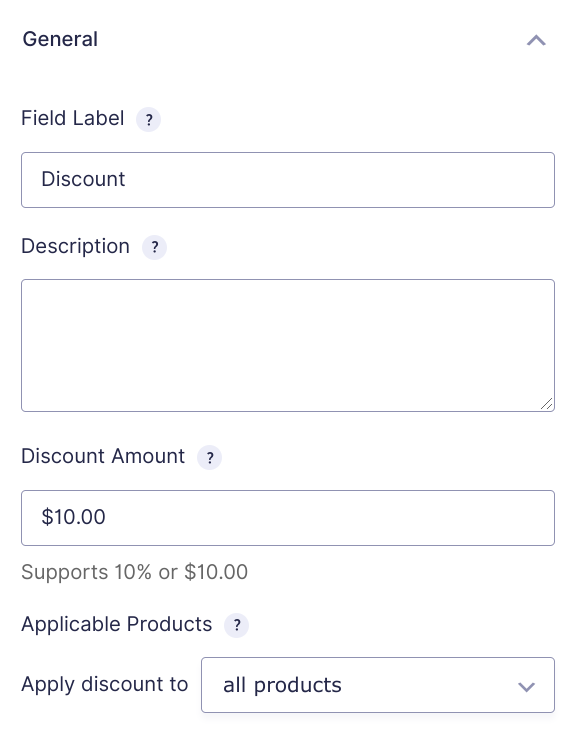Click the 'Apply discount to' label
The width and height of the screenshot is (575, 756).
[x=105, y=685]
